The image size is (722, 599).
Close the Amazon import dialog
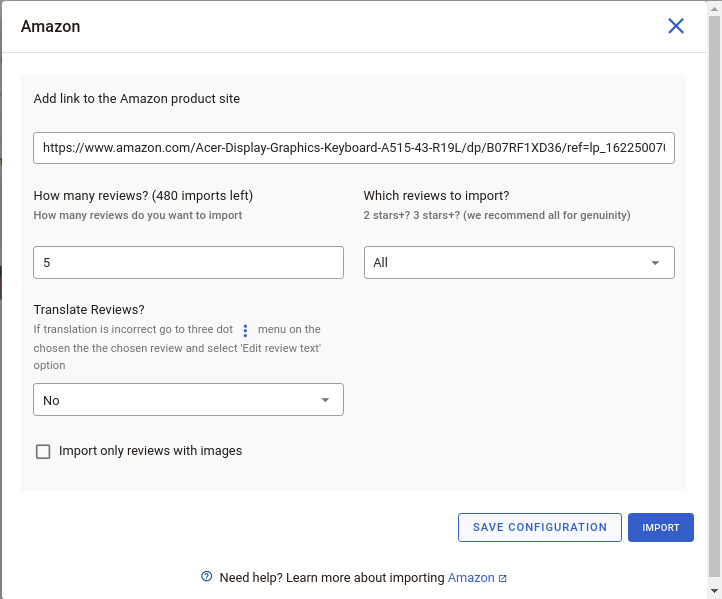675,26
